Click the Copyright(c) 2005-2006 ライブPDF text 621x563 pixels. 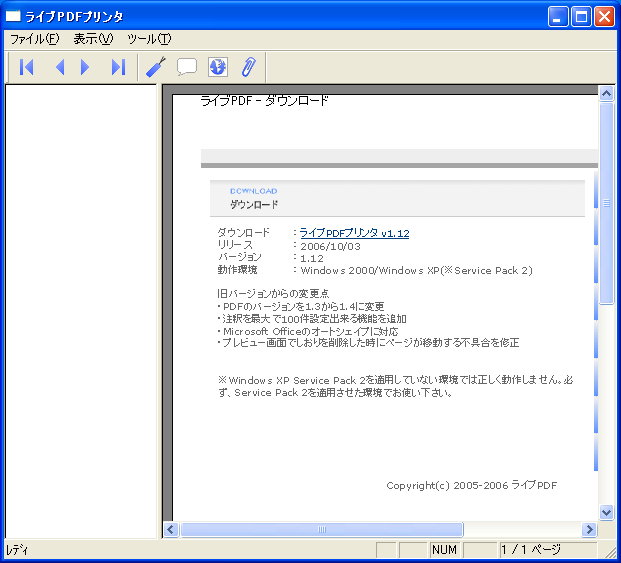472,485
